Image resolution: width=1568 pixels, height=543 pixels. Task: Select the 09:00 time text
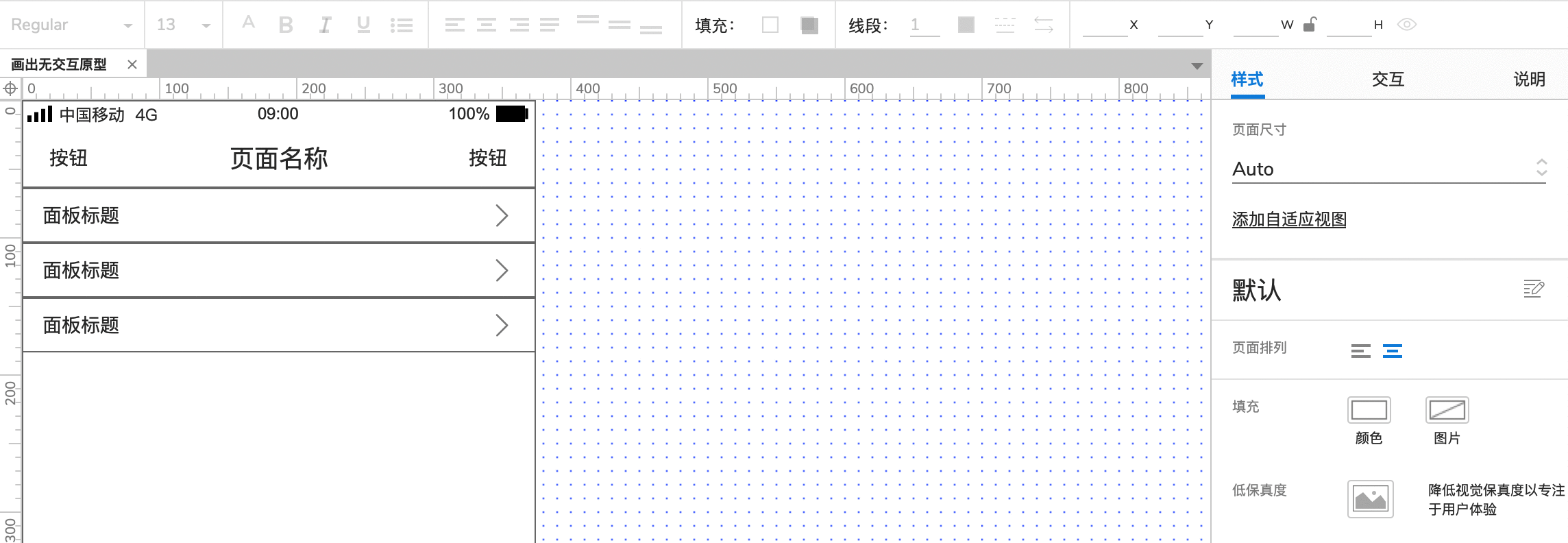(278, 114)
